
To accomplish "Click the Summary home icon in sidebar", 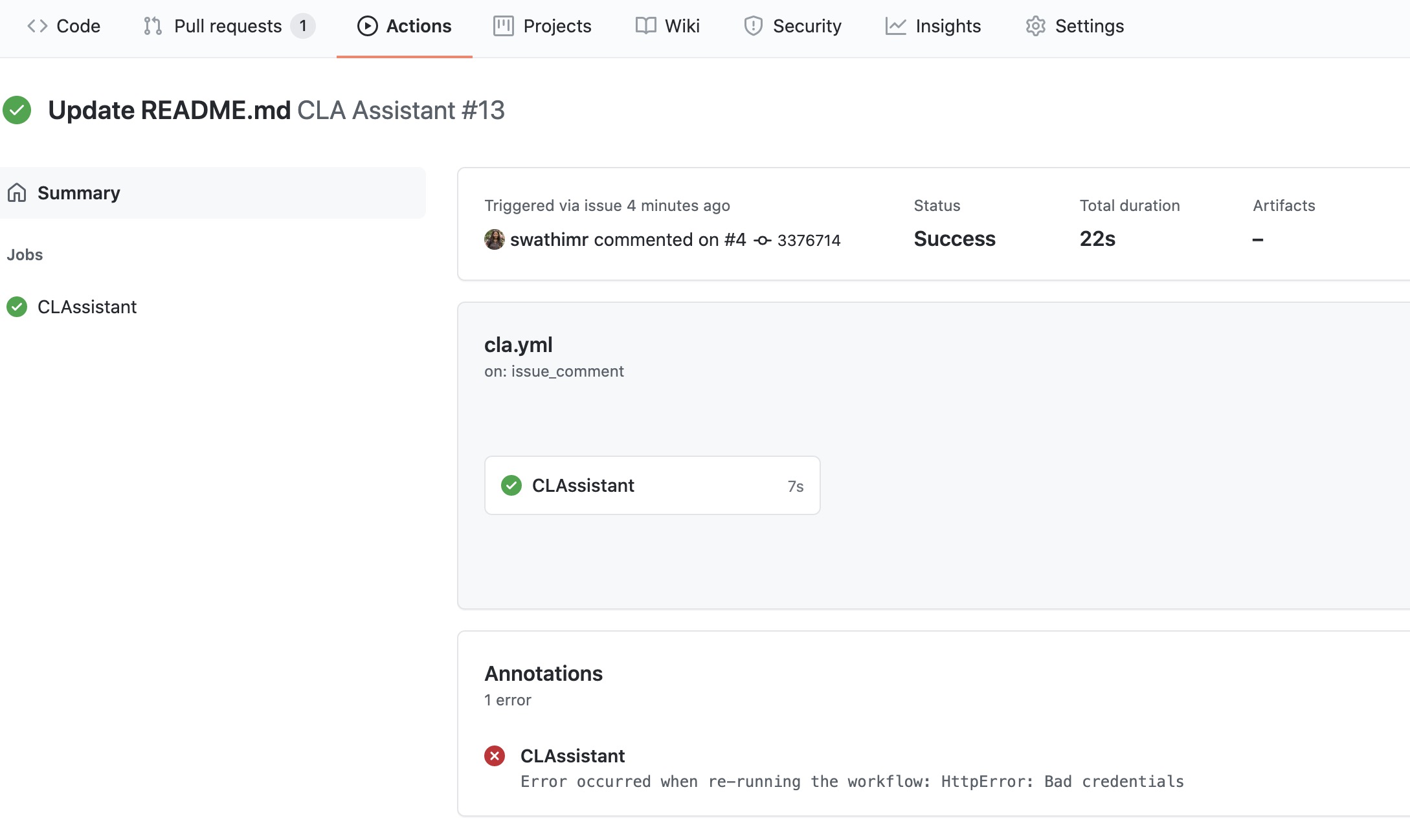I will [17, 193].
